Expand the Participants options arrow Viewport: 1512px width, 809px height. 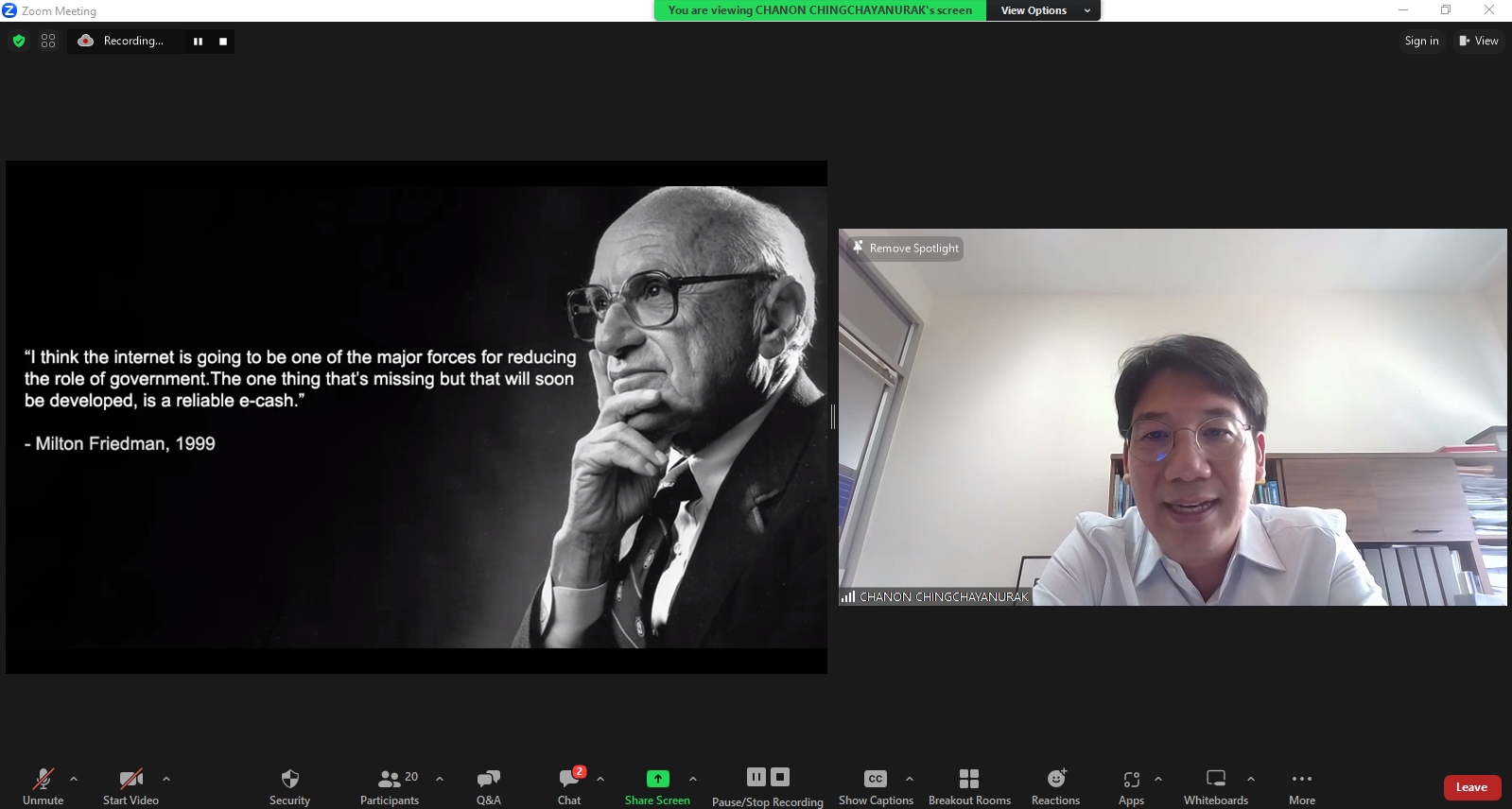click(440, 780)
